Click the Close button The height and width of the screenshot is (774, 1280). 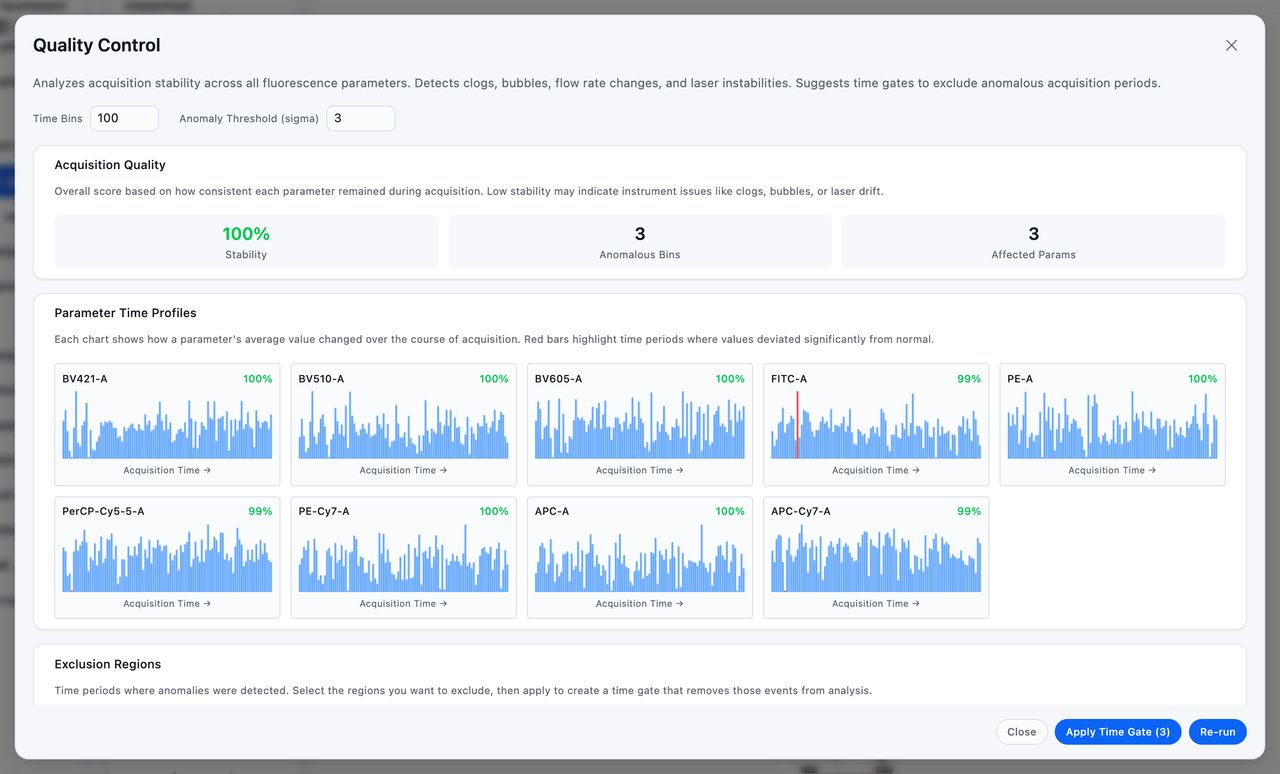(1022, 732)
